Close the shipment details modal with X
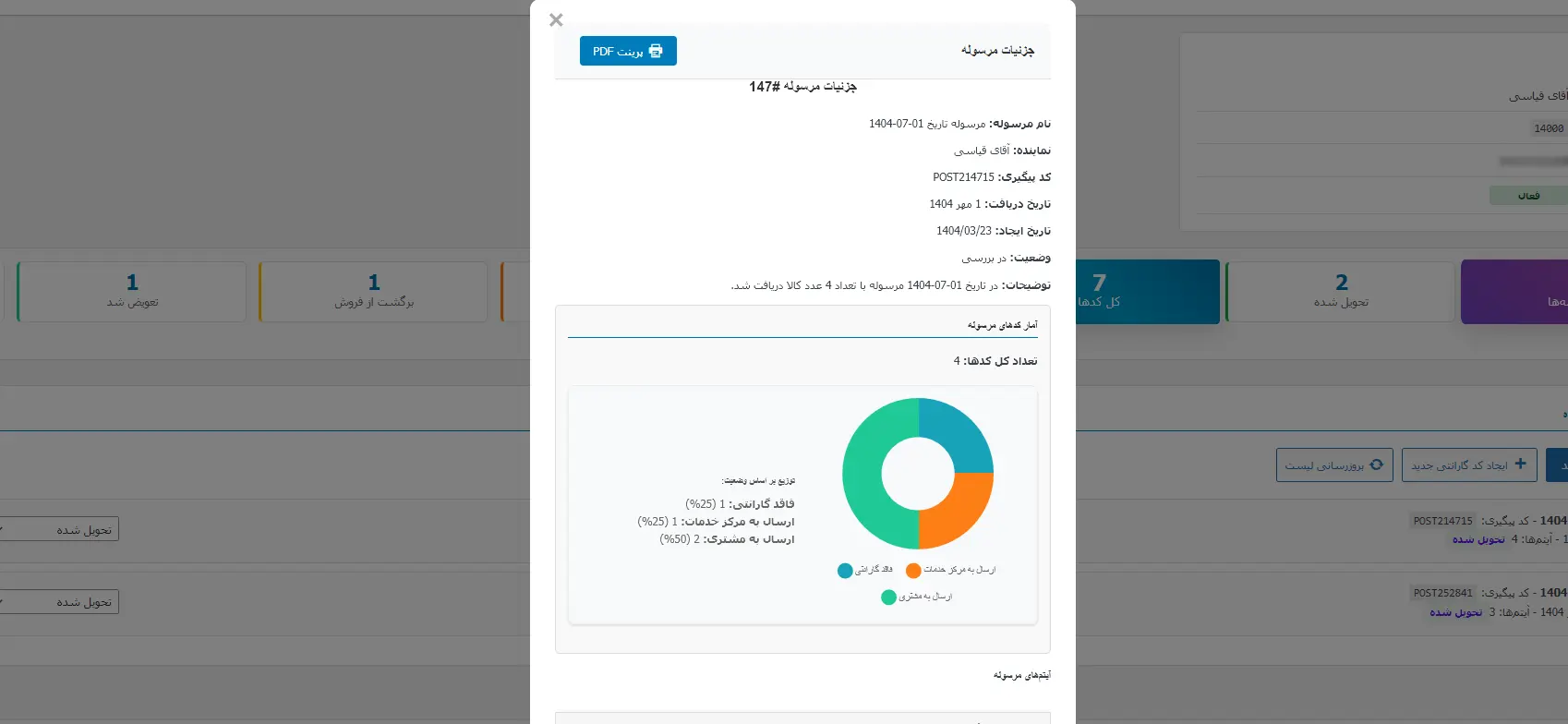Viewport: 1568px width, 724px height. [x=556, y=20]
